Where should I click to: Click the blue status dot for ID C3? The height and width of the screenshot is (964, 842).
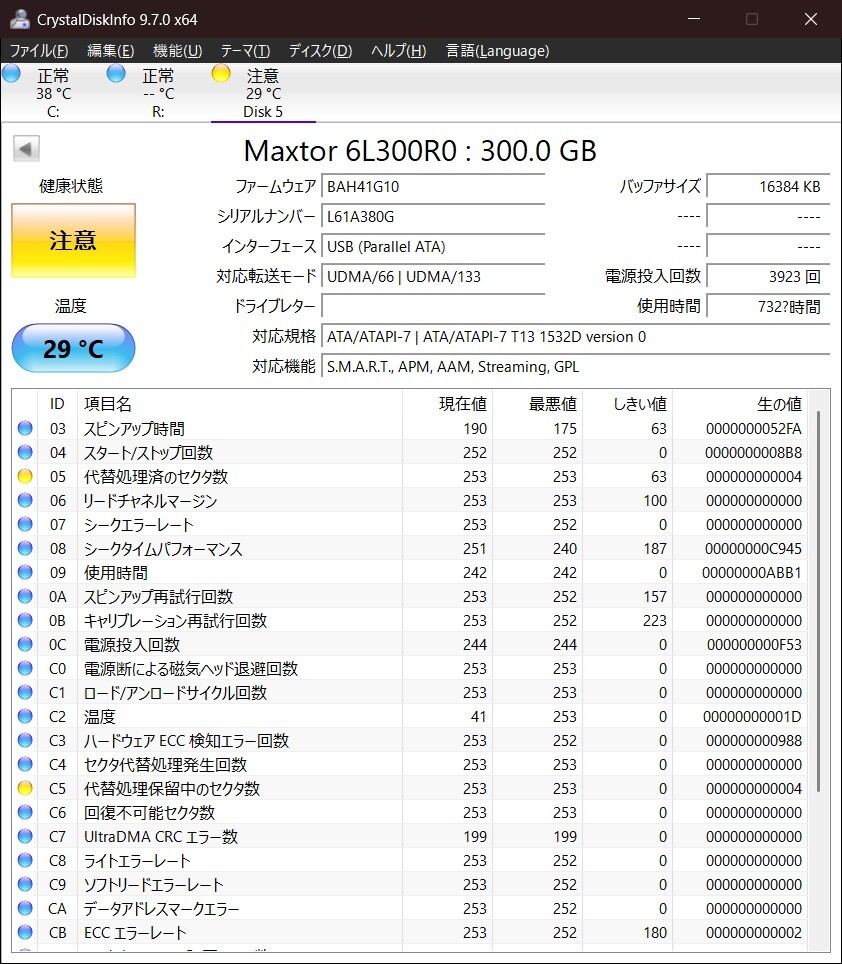click(25, 740)
